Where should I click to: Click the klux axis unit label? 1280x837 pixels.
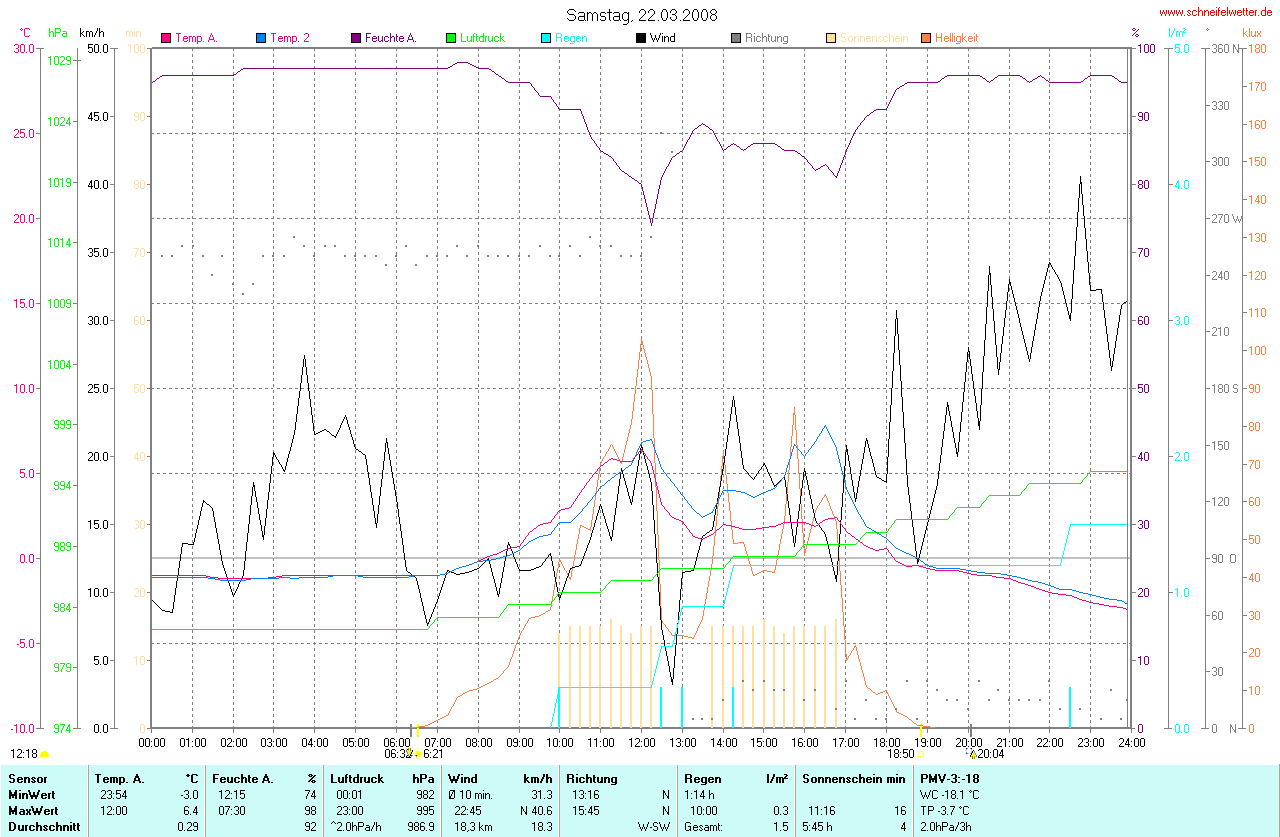(x=1251, y=32)
